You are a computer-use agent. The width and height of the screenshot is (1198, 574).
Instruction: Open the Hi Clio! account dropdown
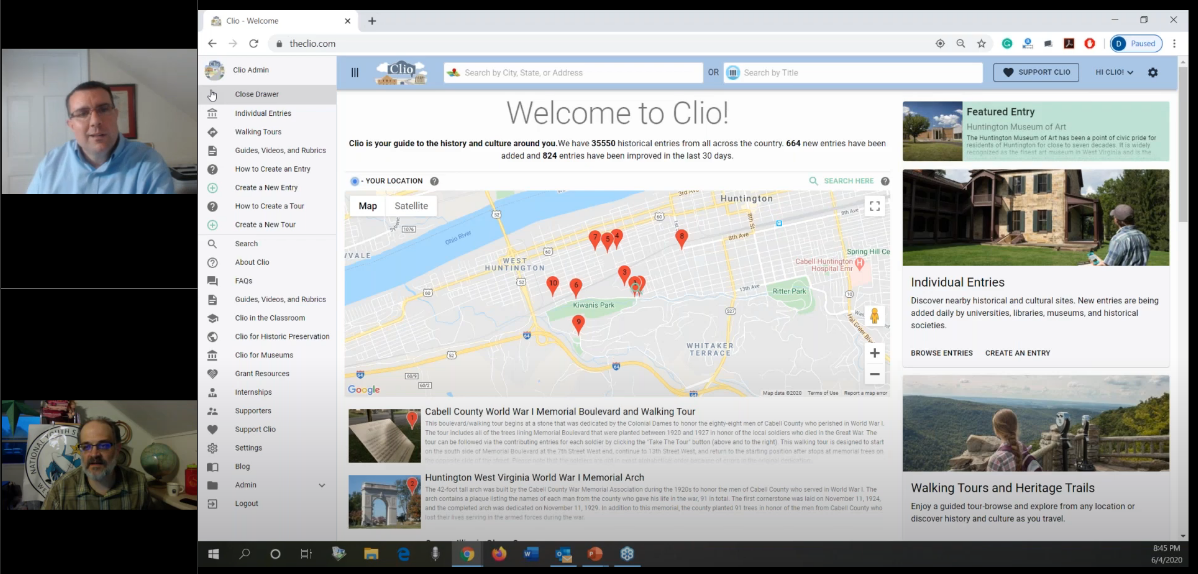1114,73
